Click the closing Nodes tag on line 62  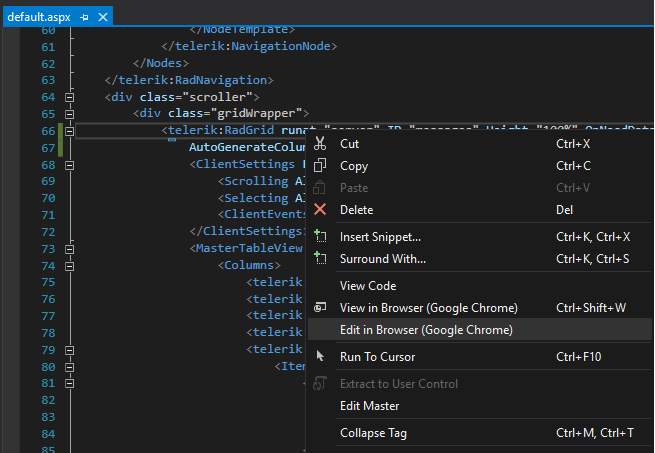click(161, 63)
